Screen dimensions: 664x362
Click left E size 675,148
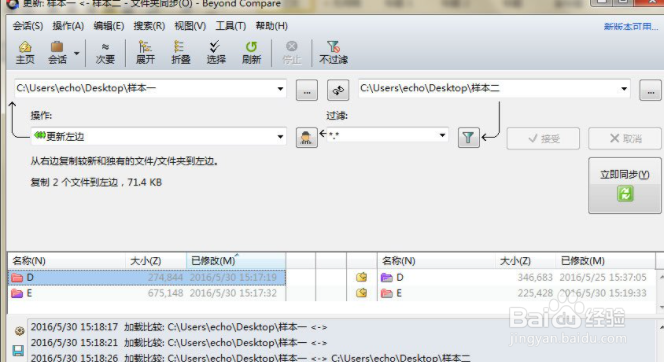[x=165, y=293]
